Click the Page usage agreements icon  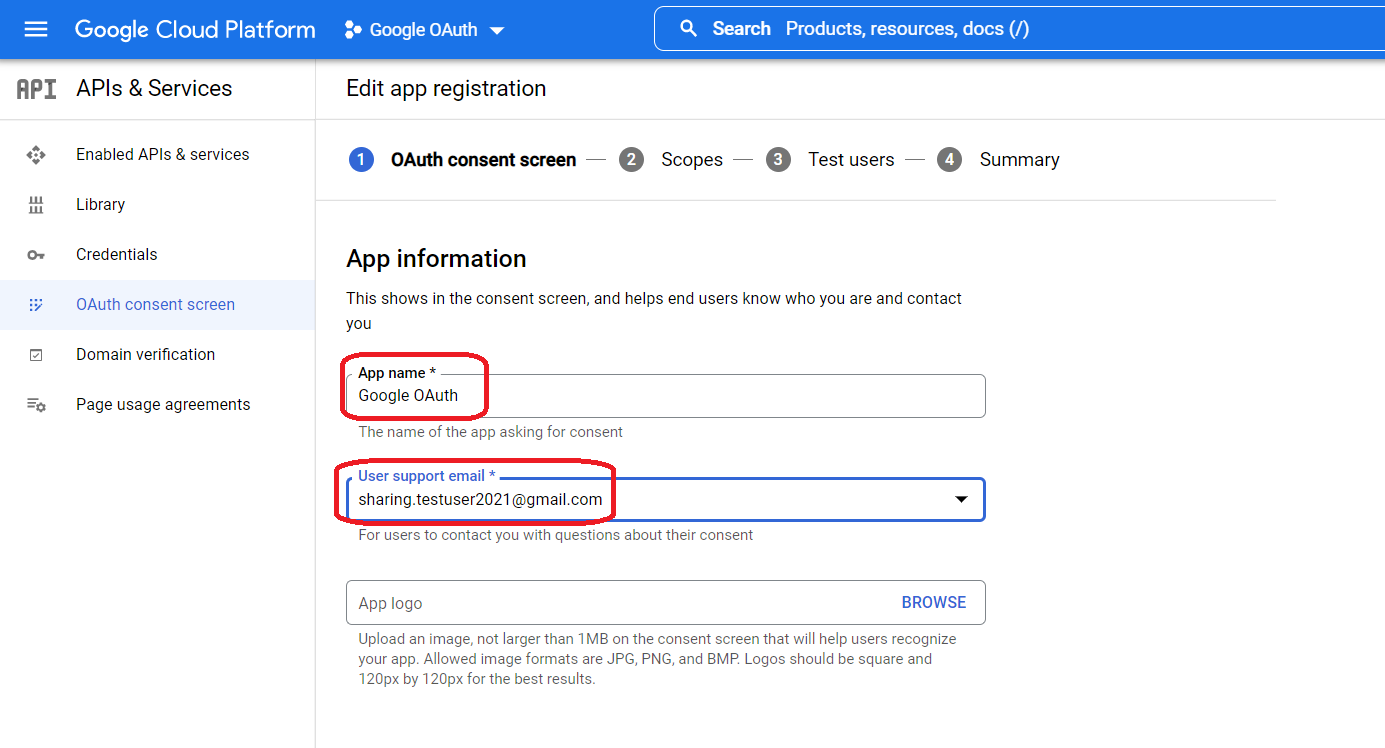[36, 405]
